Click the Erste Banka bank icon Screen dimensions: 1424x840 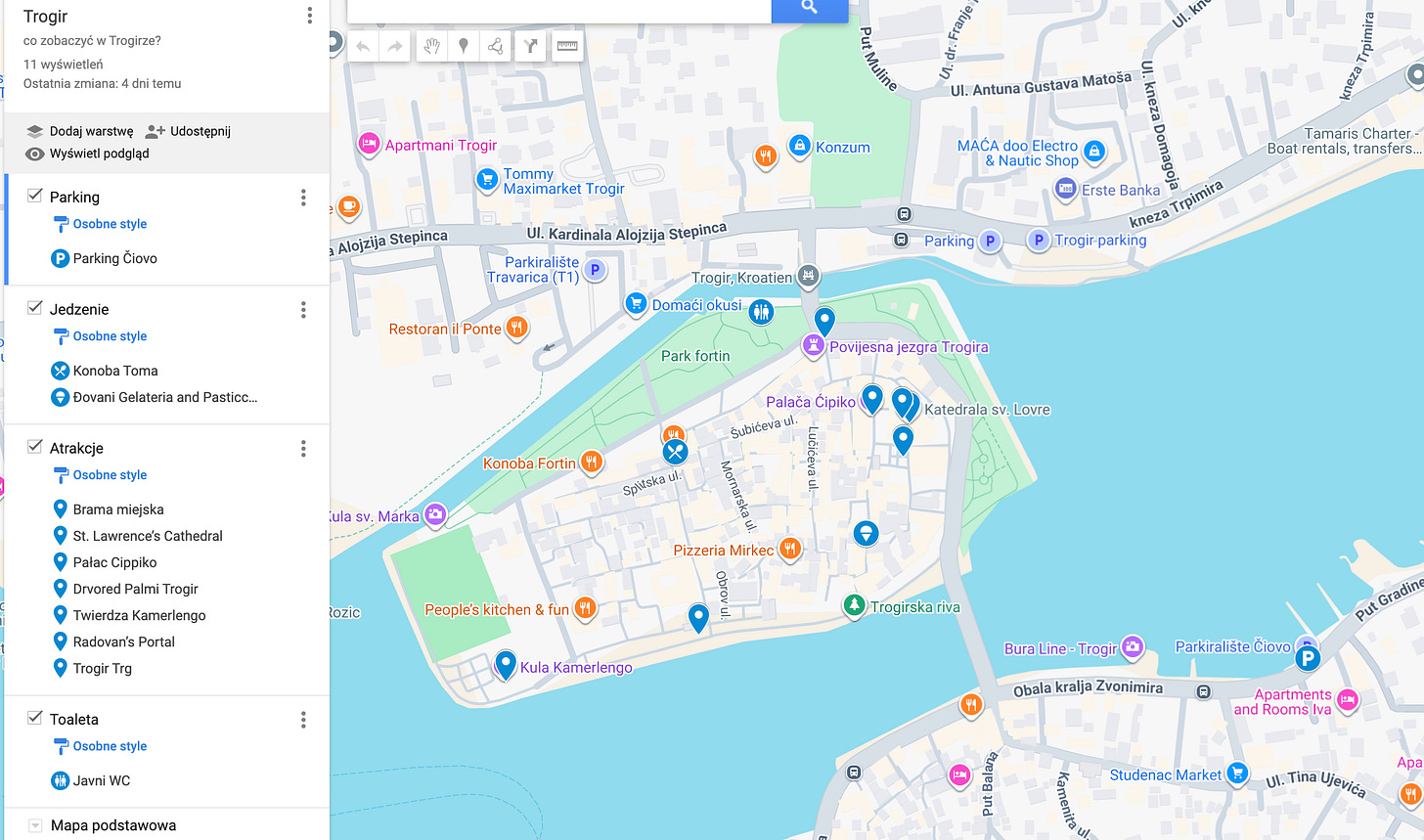coord(1066,189)
